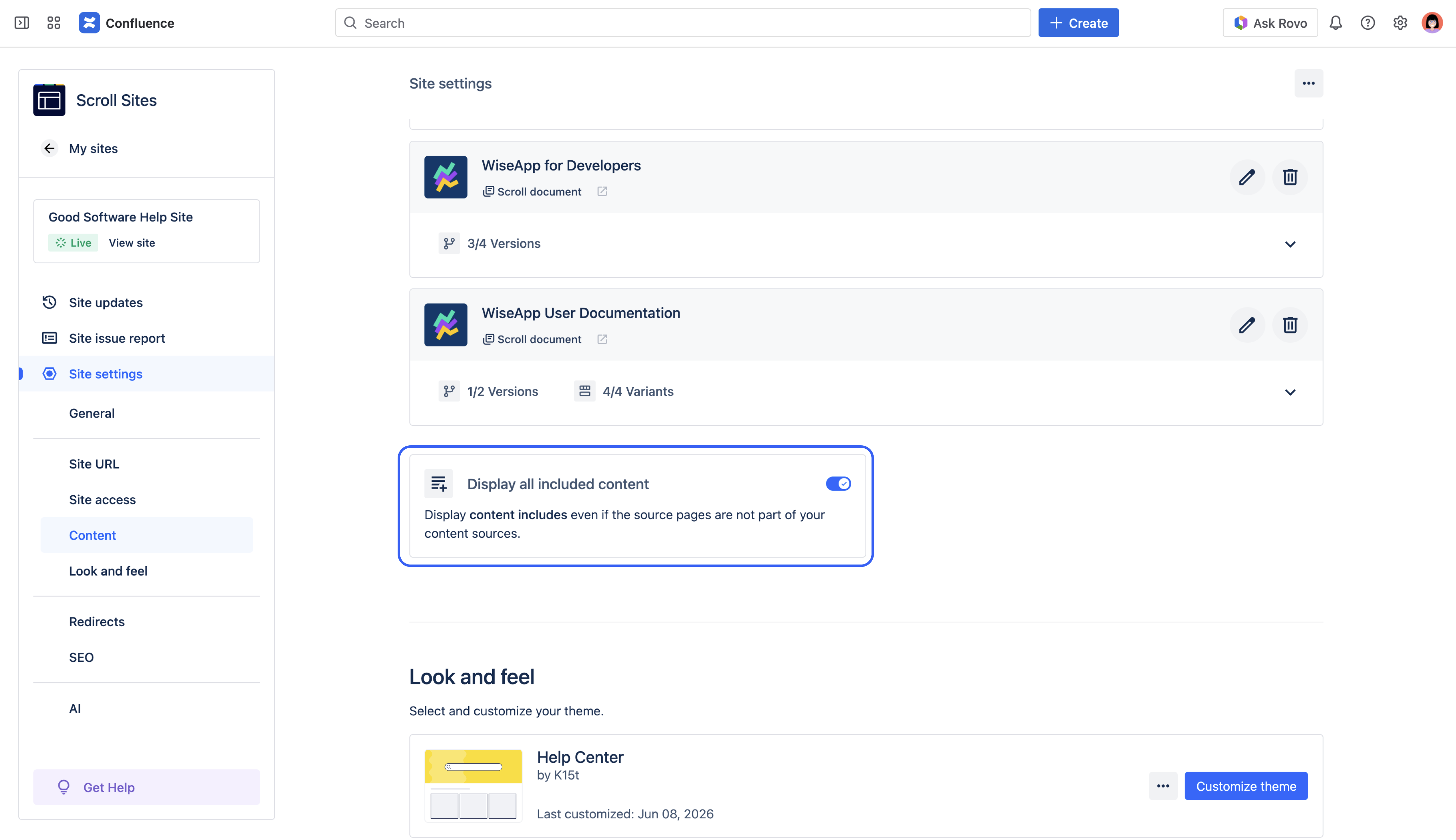Collapse the sidebar panel icon
This screenshot has height=840, width=1456.
tap(22, 23)
